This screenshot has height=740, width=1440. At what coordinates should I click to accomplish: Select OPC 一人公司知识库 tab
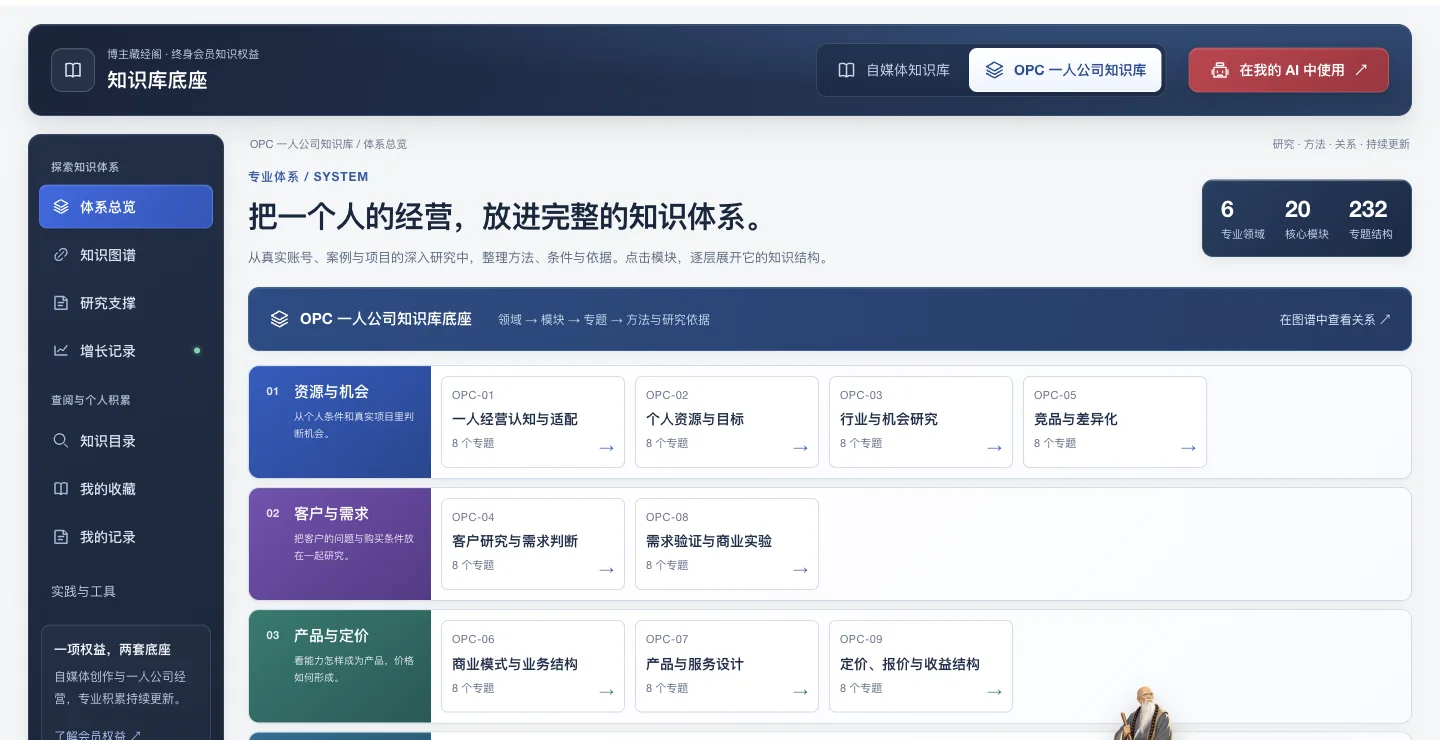[1065, 70]
